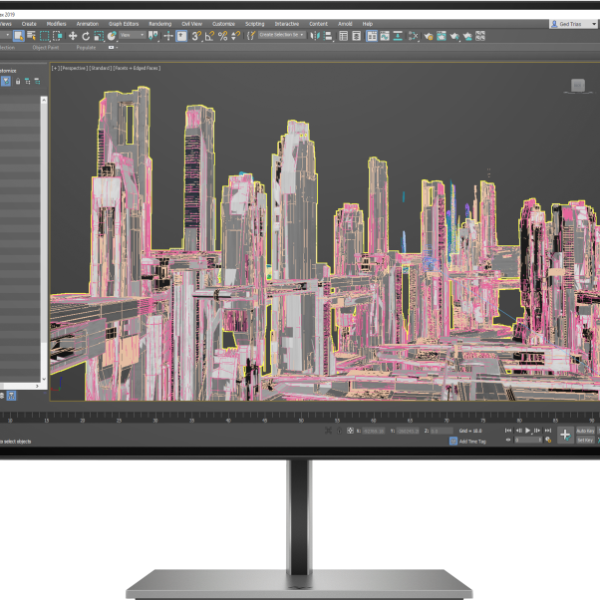Open the Rendering menu

[159, 23]
